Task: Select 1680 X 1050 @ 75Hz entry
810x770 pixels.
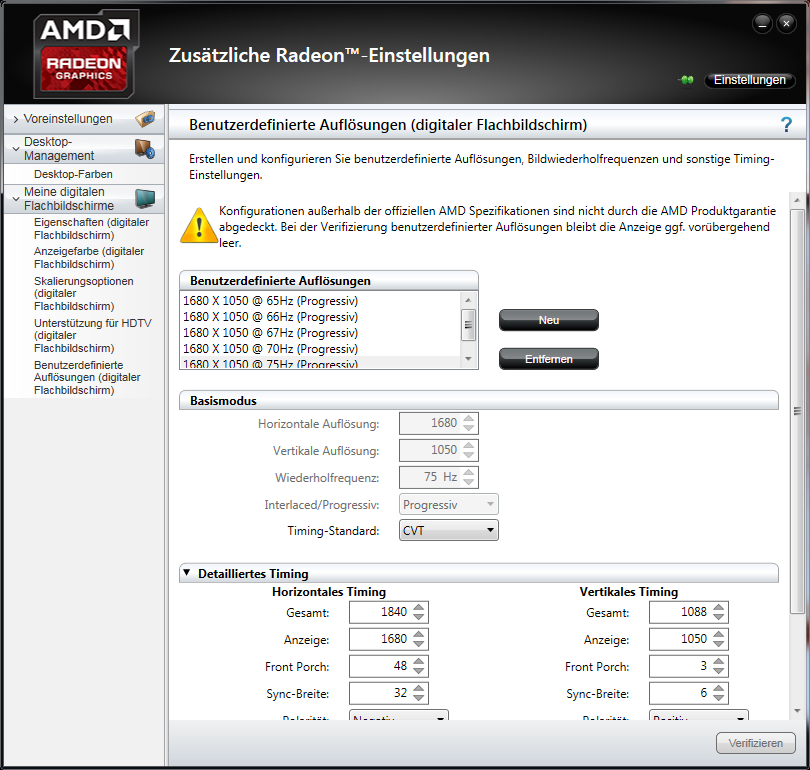Action: pyautogui.click(x=320, y=363)
